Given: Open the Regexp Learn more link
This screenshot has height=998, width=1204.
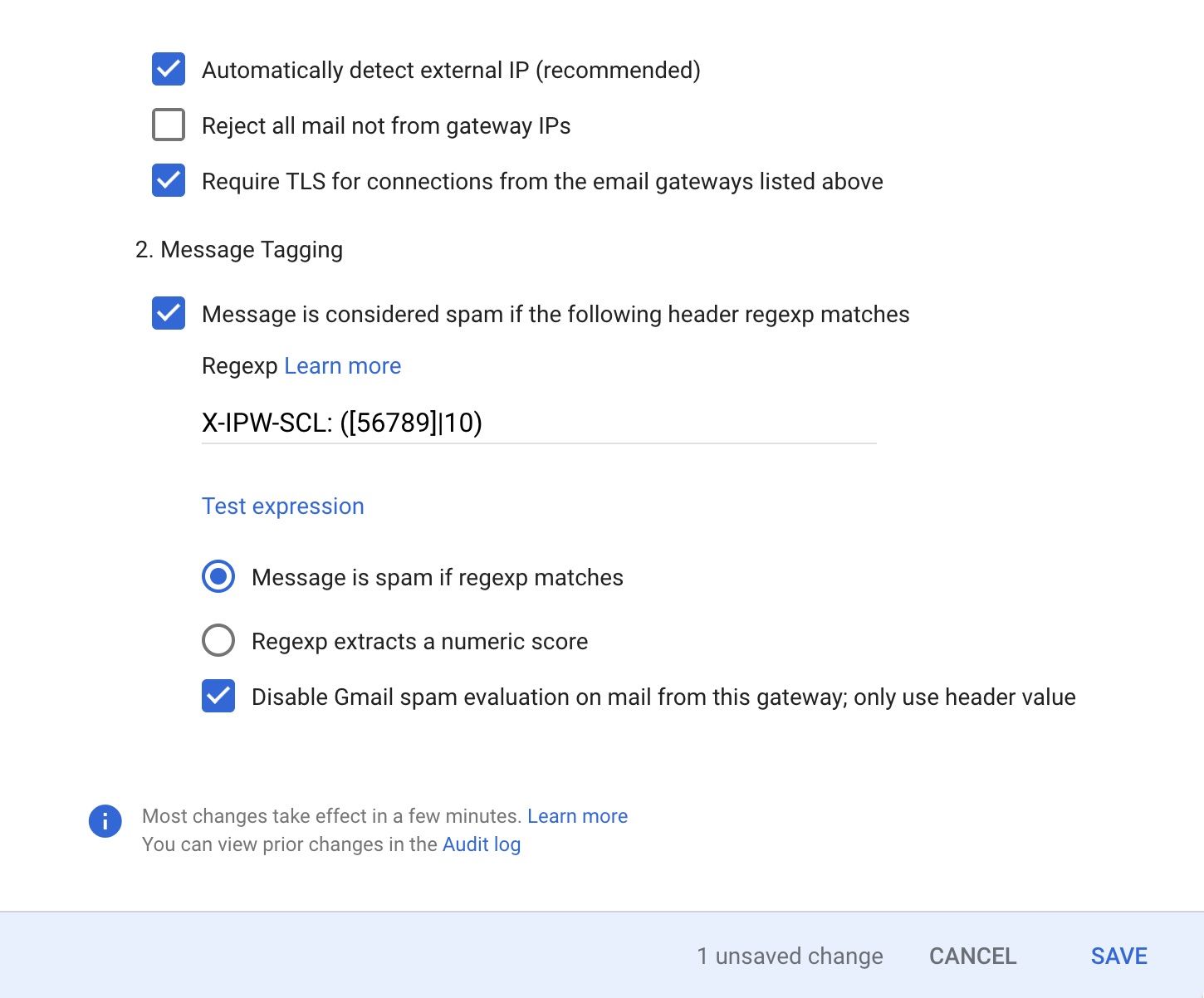Looking at the screenshot, I should point(342,366).
